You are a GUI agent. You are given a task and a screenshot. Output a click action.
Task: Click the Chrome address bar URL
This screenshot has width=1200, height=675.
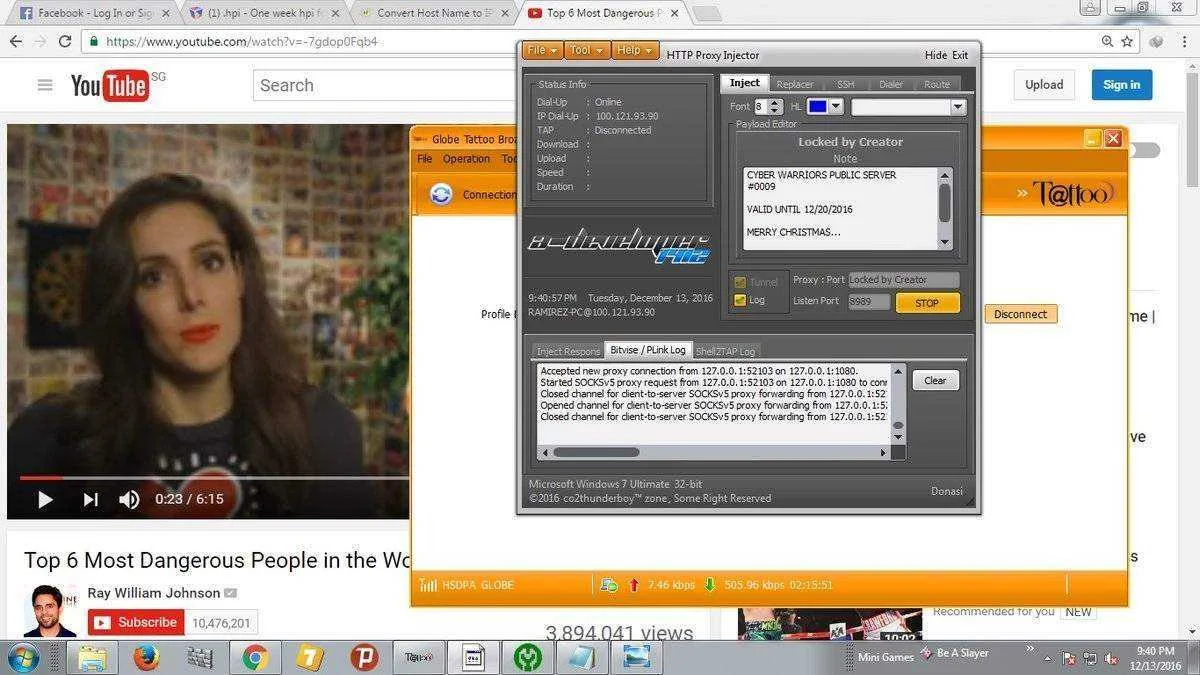(242, 42)
